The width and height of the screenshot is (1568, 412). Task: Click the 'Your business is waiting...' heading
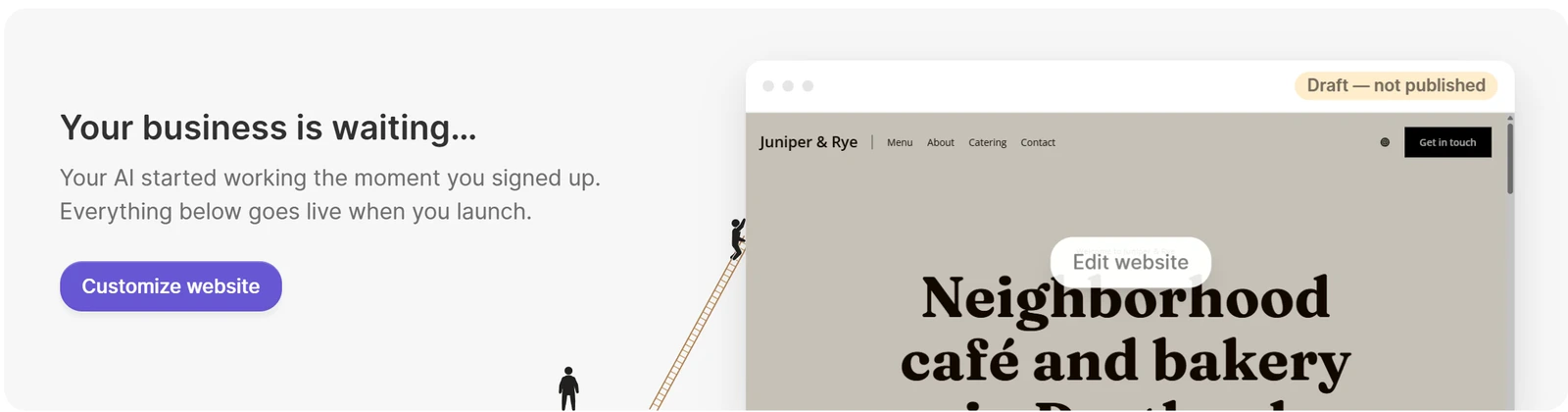pos(268,128)
